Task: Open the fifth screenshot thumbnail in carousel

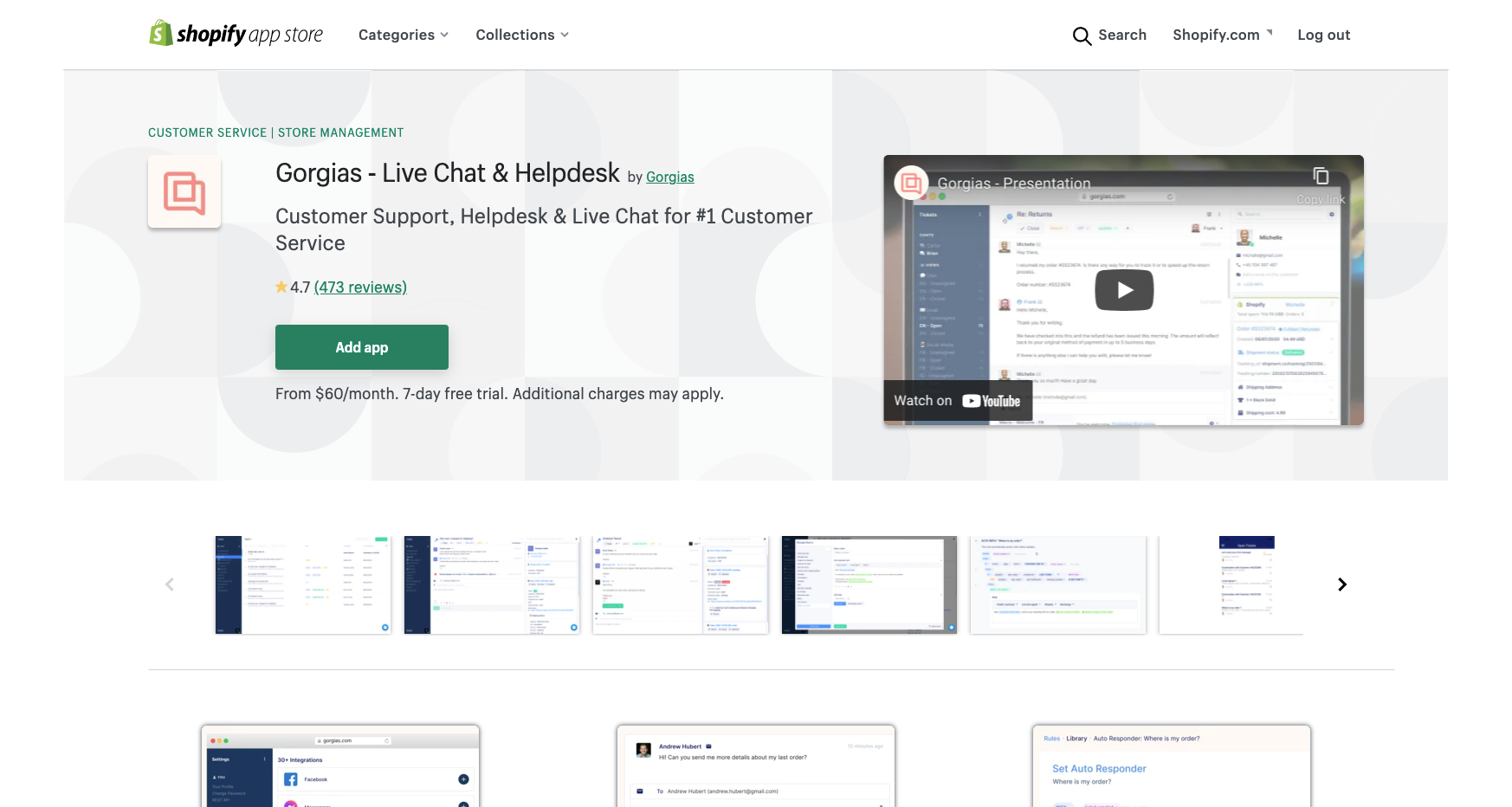Action: [1058, 584]
